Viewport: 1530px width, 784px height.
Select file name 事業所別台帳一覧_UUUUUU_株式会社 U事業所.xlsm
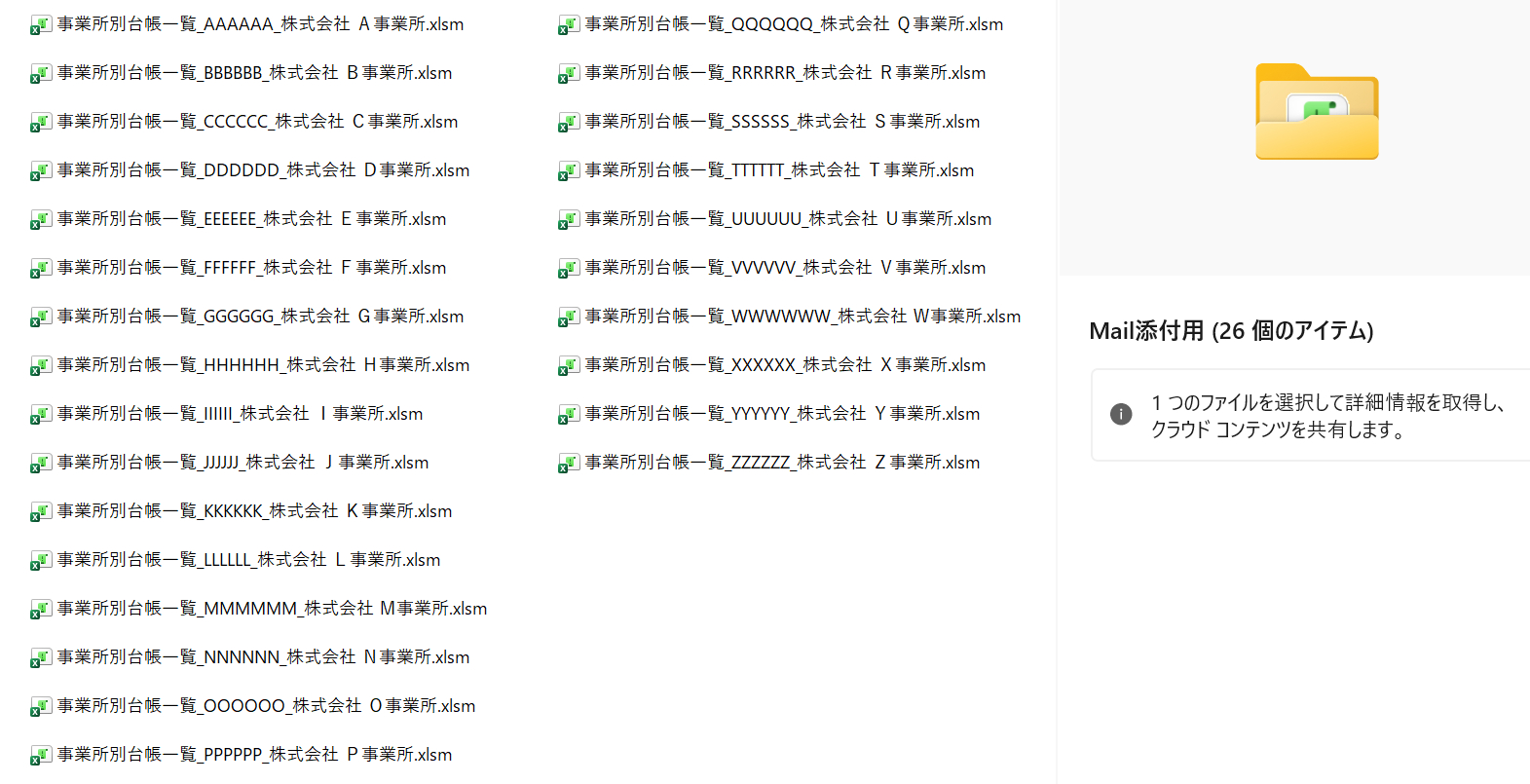click(788, 219)
